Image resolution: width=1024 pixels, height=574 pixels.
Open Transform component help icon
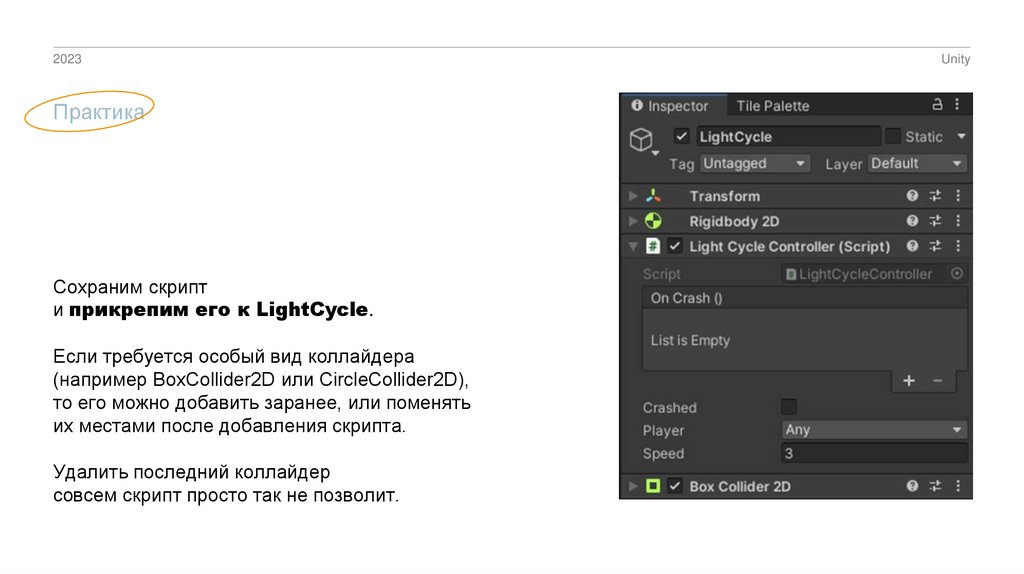tap(912, 196)
